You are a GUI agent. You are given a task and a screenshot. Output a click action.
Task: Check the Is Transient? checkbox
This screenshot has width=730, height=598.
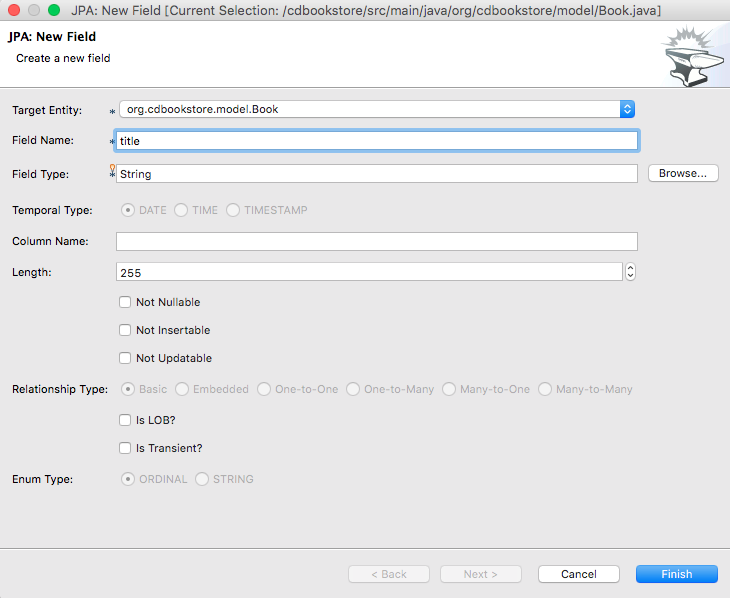coord(125,448)
